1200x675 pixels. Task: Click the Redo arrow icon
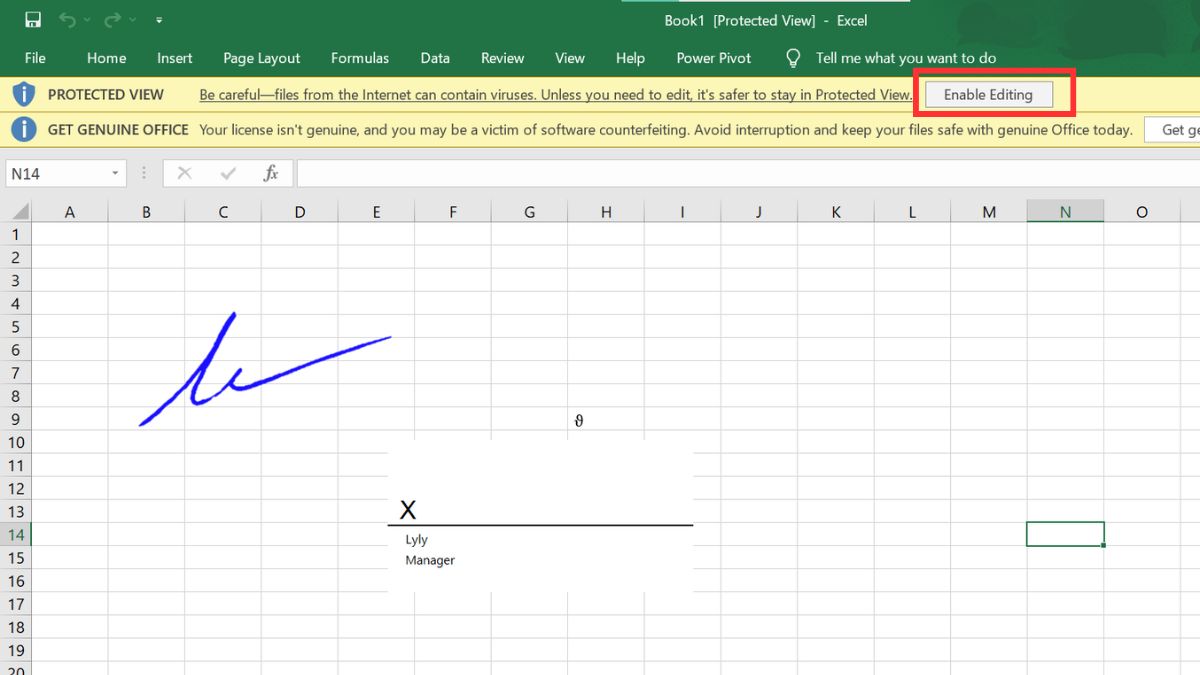click(x=113, y=20)
